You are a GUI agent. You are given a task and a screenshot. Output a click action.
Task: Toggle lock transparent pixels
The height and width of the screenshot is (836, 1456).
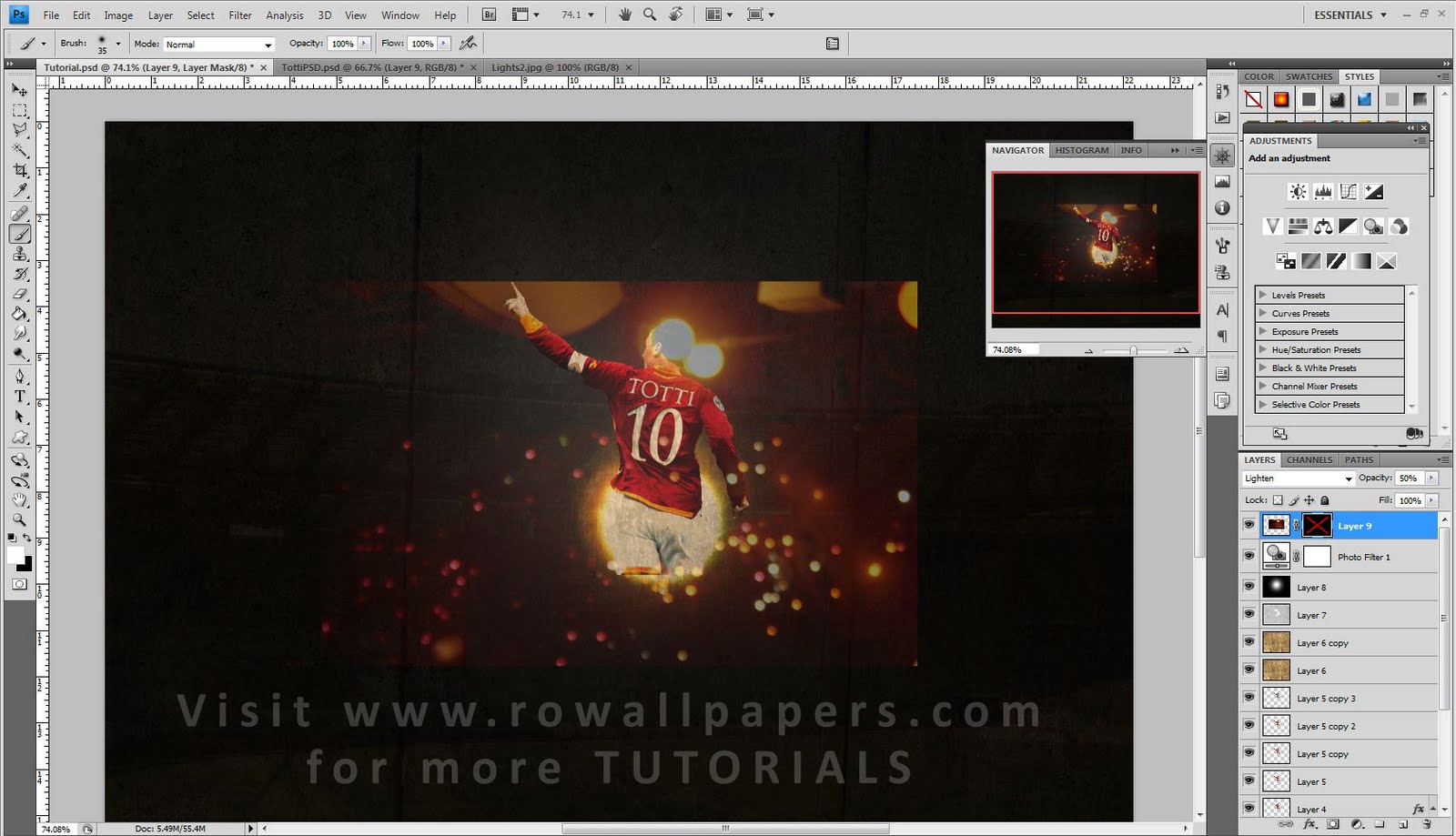coord(1278,500)
